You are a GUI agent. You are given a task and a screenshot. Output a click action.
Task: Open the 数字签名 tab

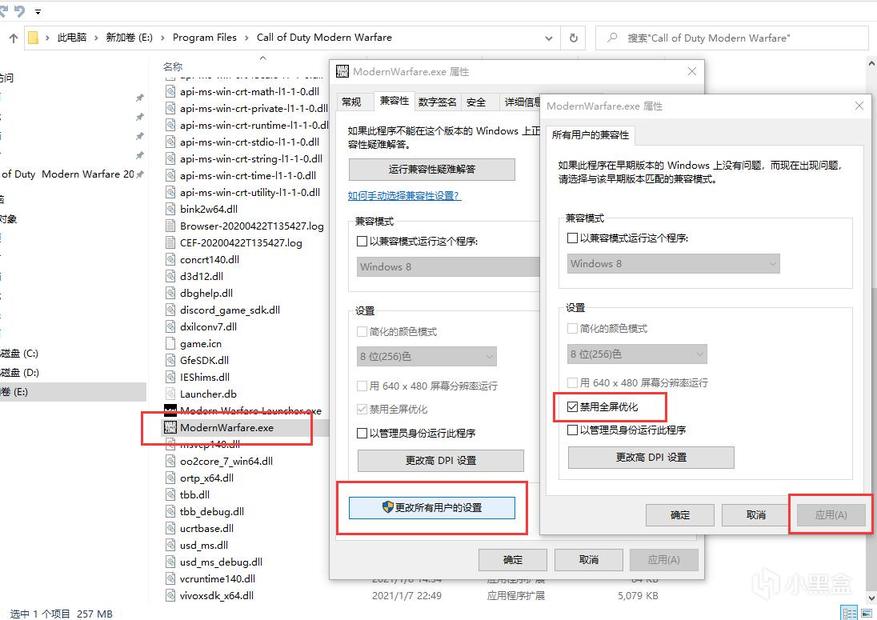point(437,102)
